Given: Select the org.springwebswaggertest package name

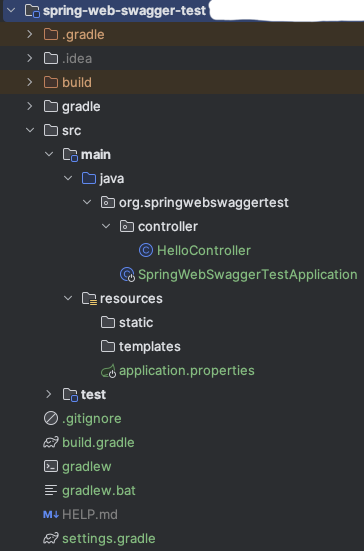Looking at the screenshot, I should (204, 202).
